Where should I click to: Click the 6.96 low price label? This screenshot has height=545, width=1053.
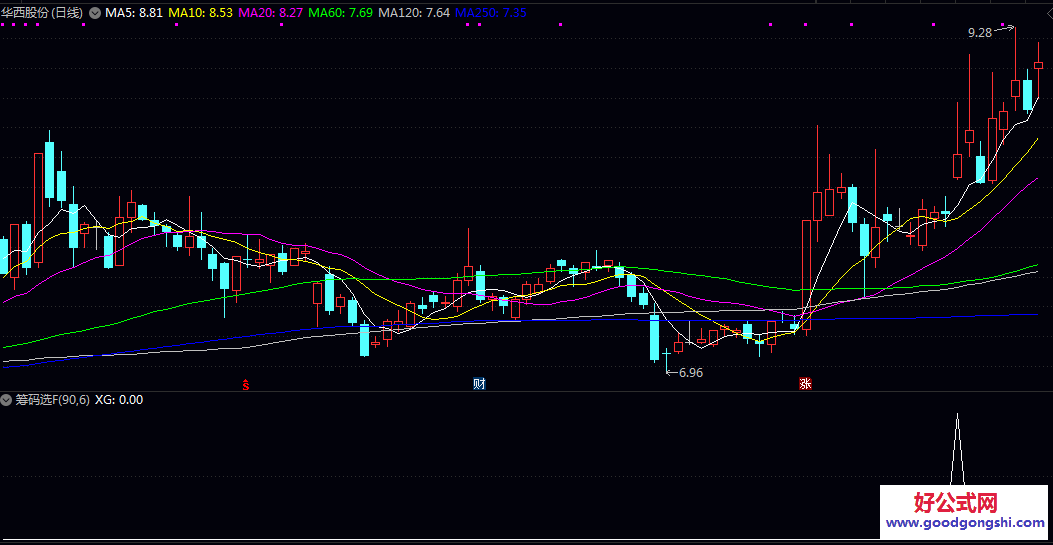(x=691, y=373)
